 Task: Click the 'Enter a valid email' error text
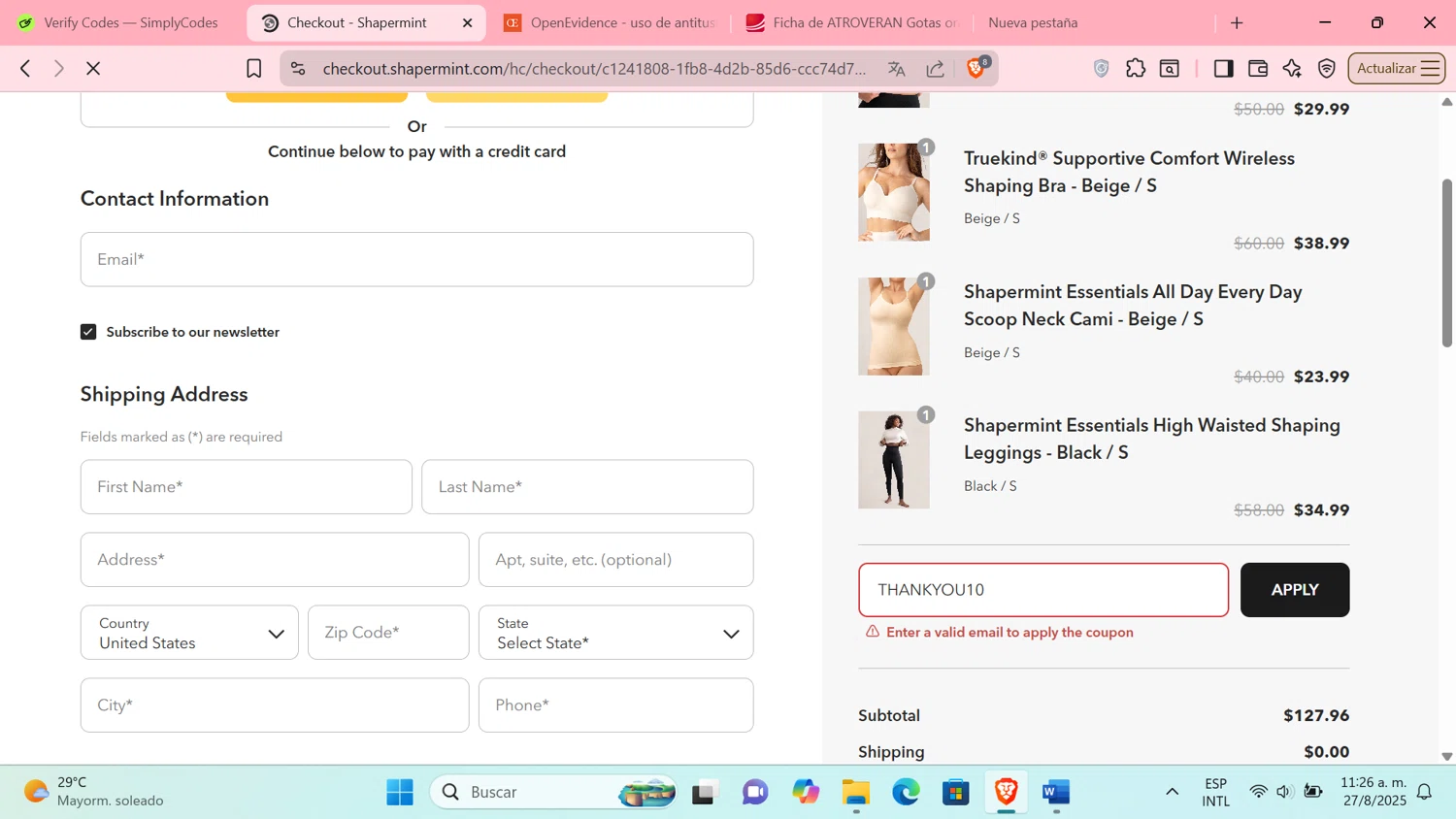[x=1009, y=632]
